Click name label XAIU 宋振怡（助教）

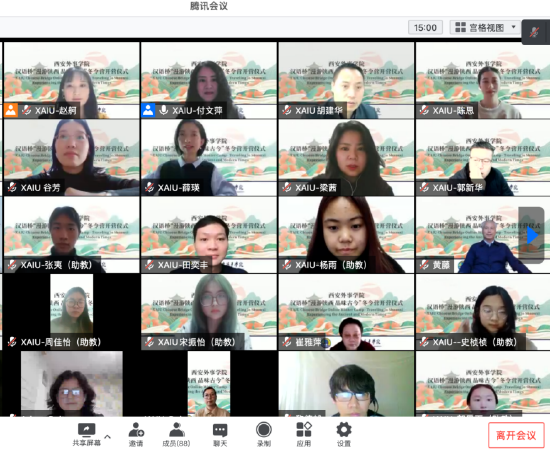196,342
